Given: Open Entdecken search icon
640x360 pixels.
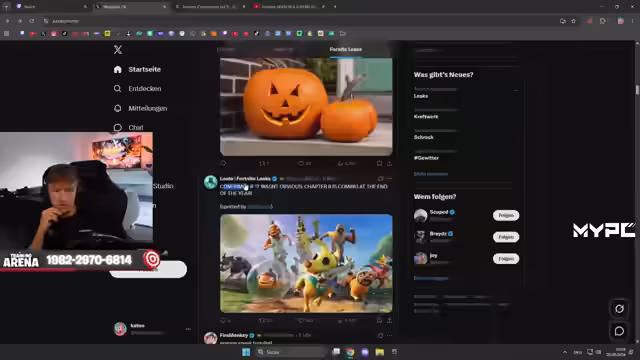Looking at the screenshot, I should [118, 89].
